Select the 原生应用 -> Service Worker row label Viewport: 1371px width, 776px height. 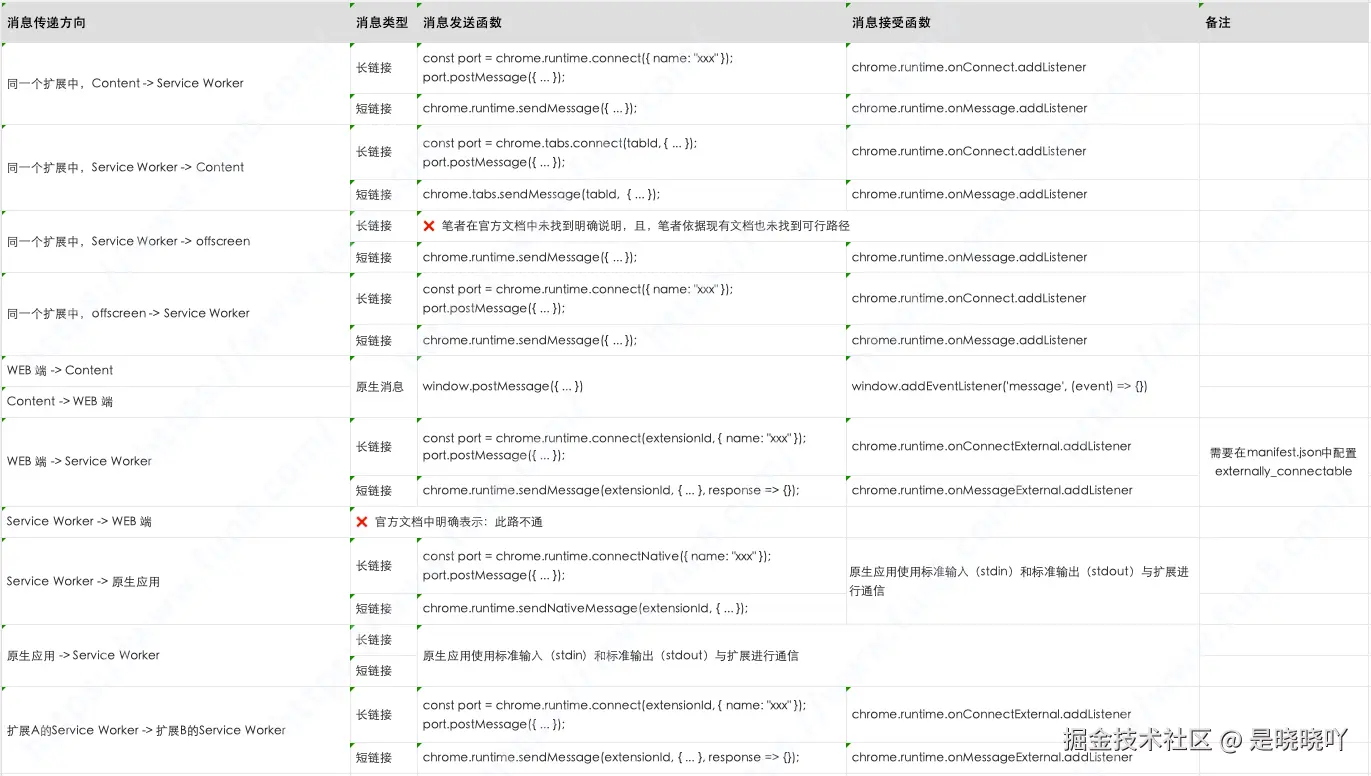point(81,655)
